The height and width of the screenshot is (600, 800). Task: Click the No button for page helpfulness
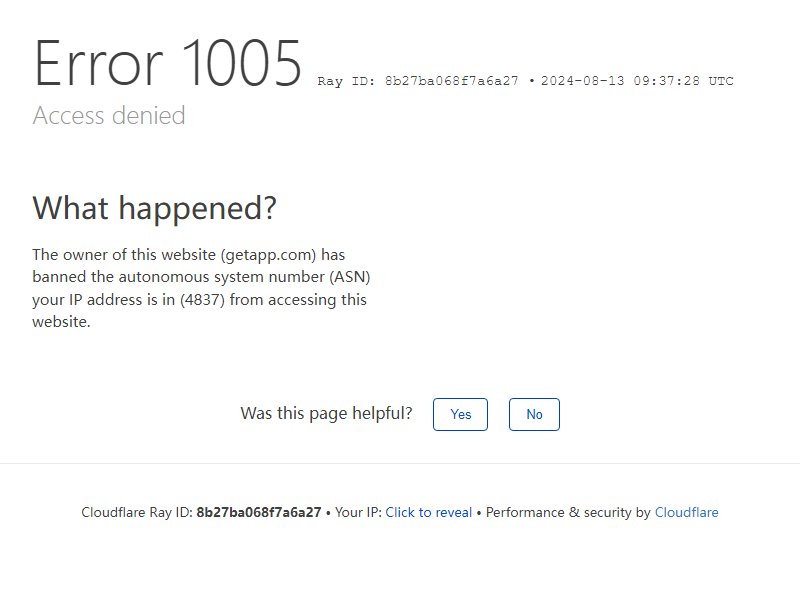(x=534, y=414)
